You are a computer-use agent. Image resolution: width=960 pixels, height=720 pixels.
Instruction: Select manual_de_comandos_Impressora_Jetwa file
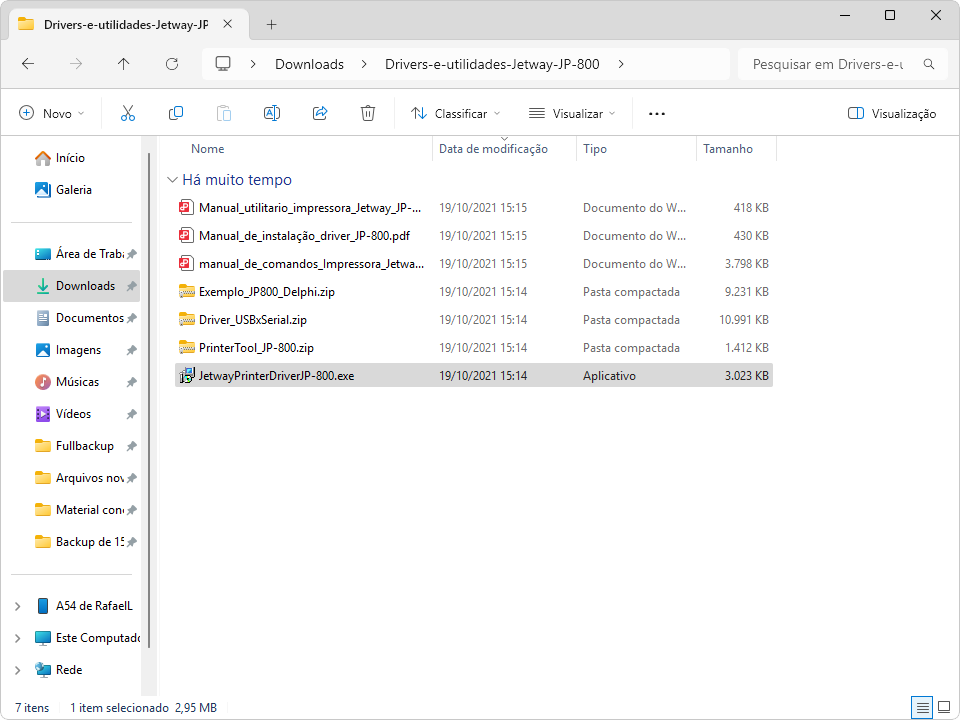pyautogui.click(x=474, y=264)
